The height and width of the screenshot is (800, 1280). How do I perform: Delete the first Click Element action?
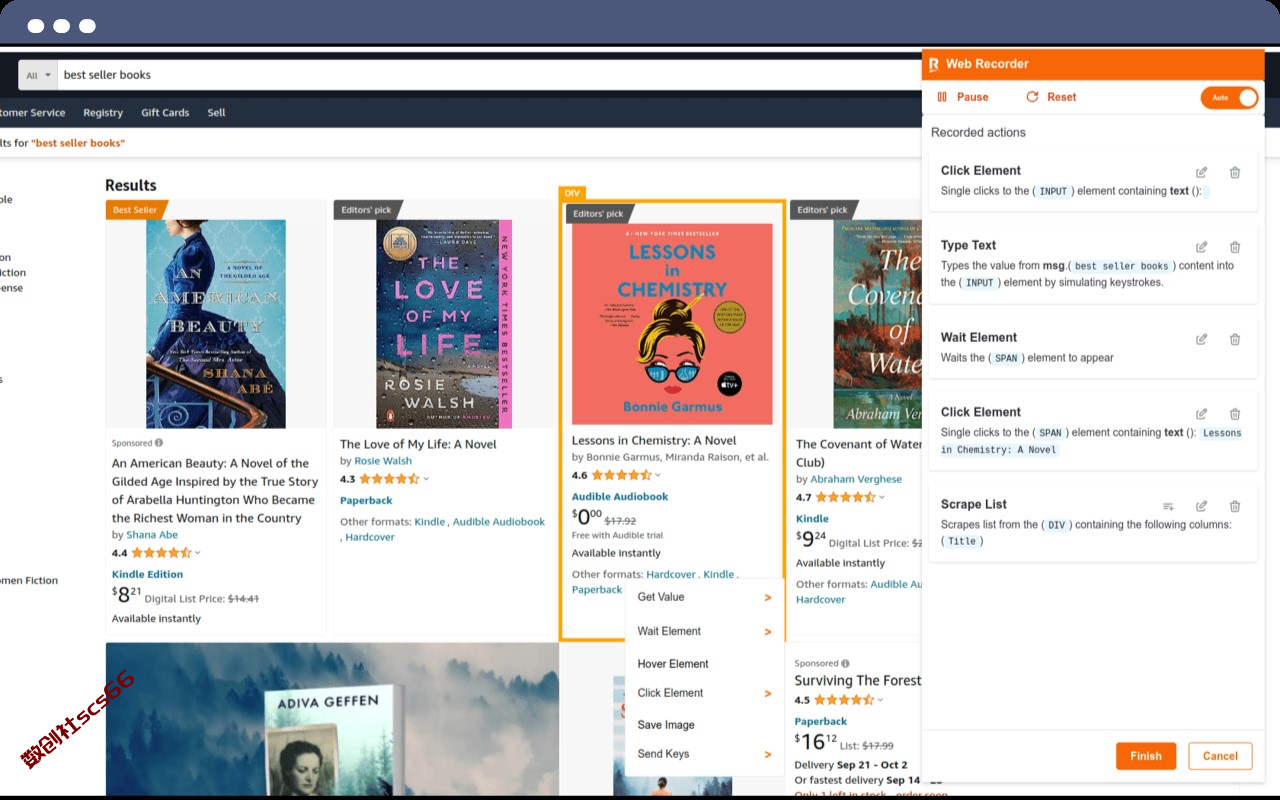pyautogui.click(x=1235, y=172)
